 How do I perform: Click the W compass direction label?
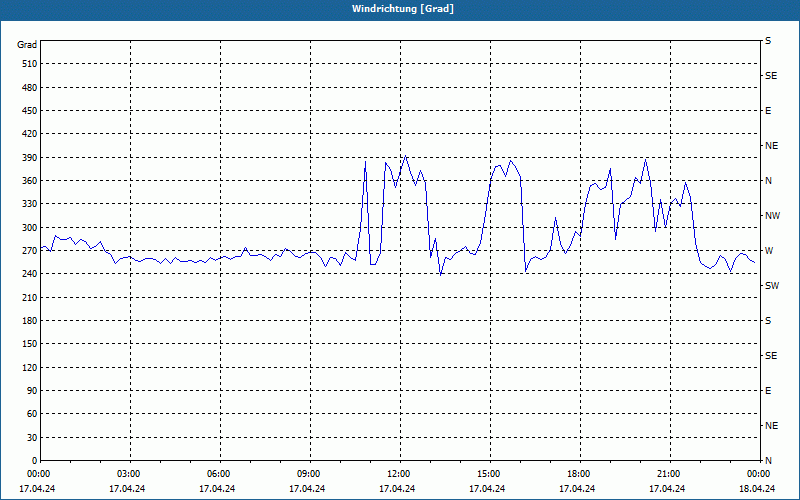click(x=769, y=251)
